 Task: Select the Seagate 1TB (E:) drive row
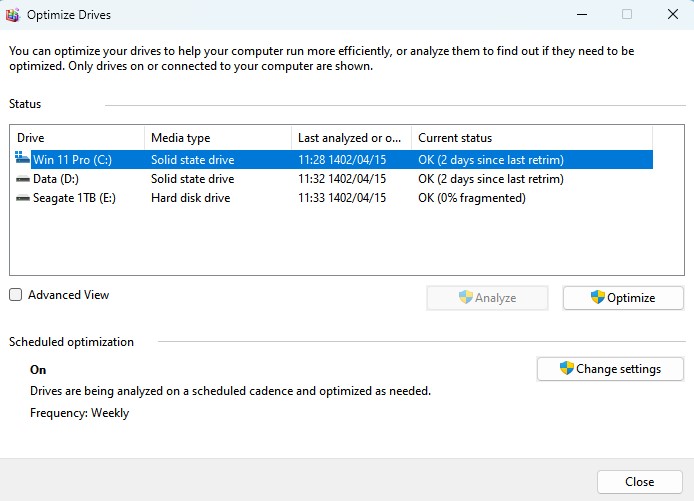(x=332, y=198)
